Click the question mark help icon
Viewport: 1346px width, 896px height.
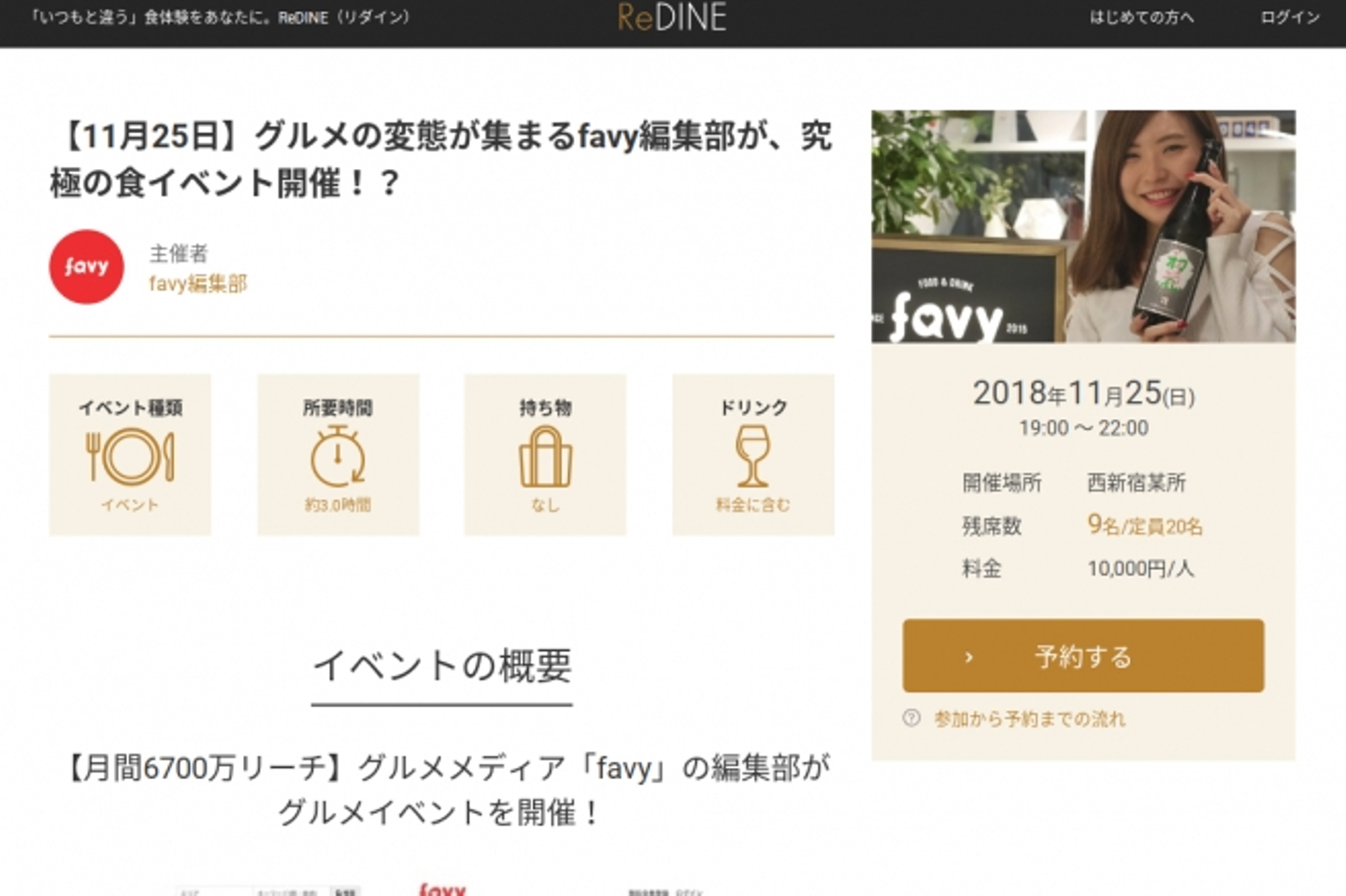(x=911, y=718)
